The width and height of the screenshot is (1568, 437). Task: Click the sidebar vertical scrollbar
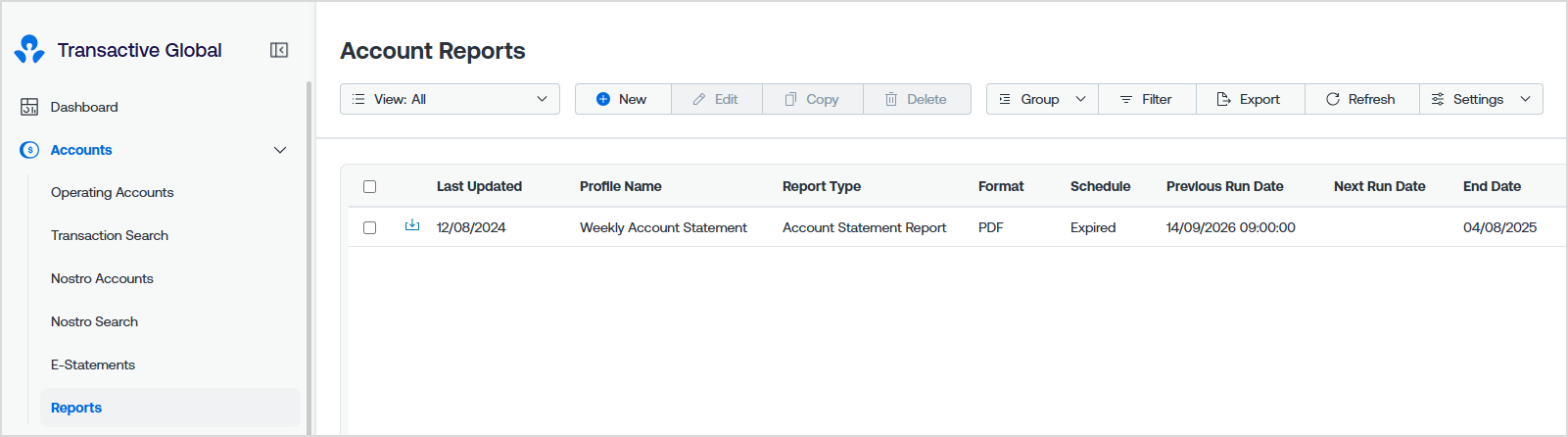309,257
